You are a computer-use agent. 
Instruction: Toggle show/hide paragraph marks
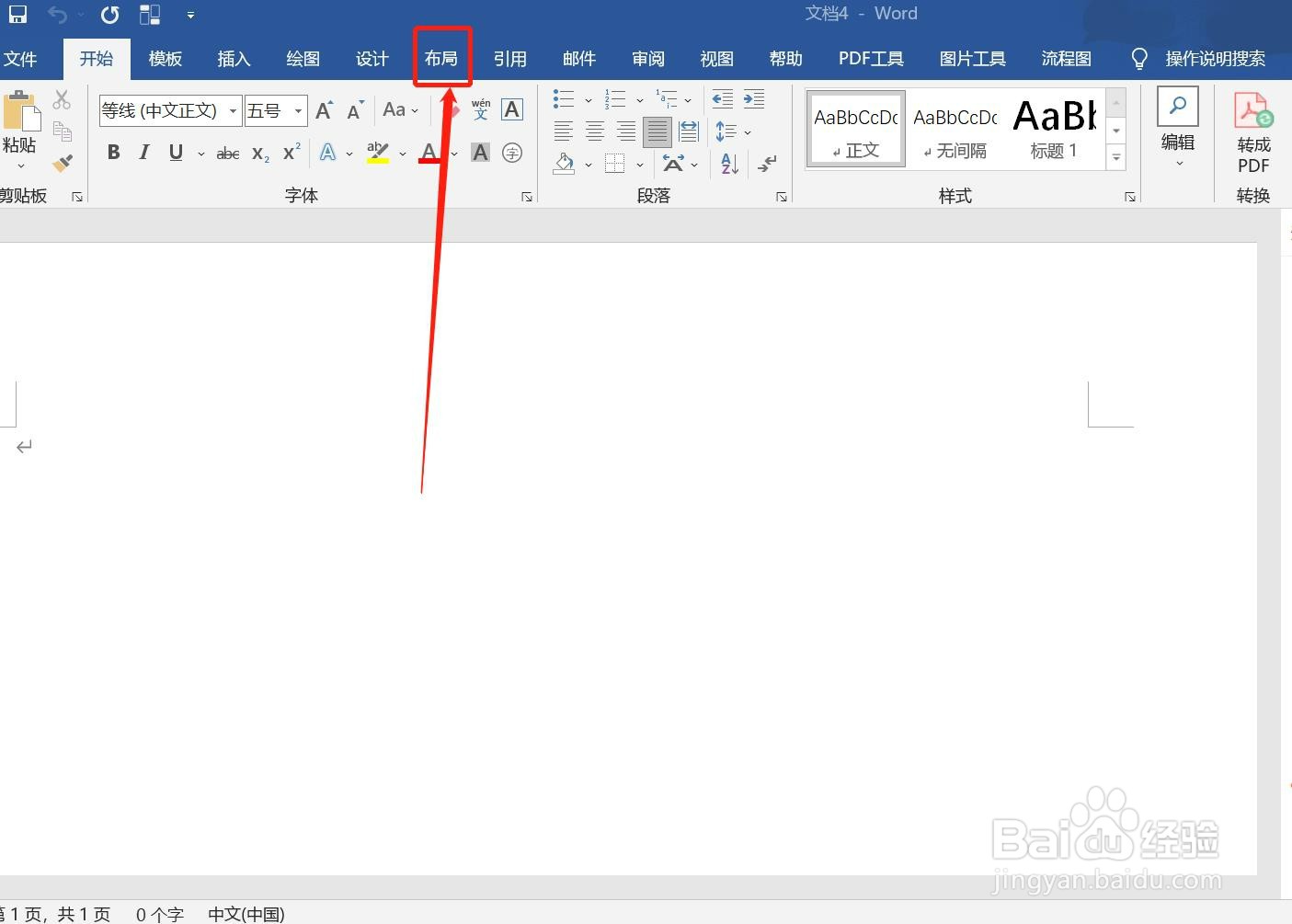click(767, 165)
